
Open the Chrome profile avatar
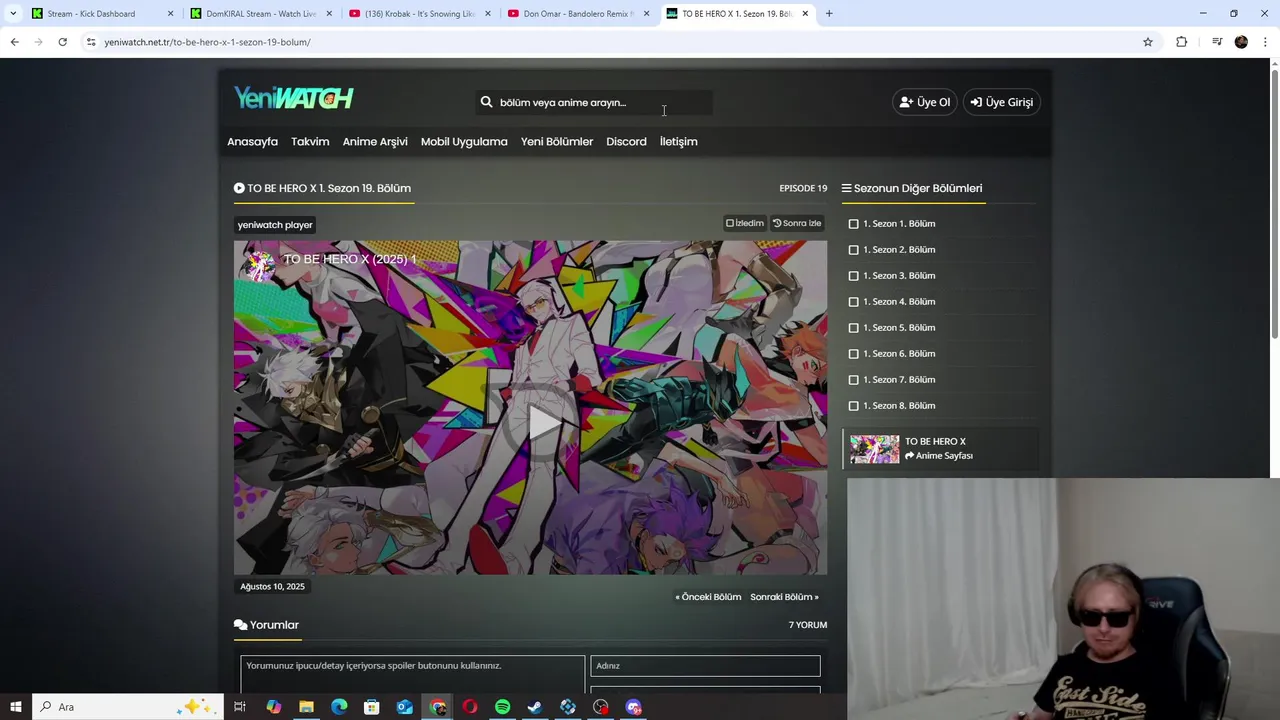(1241, 42)
